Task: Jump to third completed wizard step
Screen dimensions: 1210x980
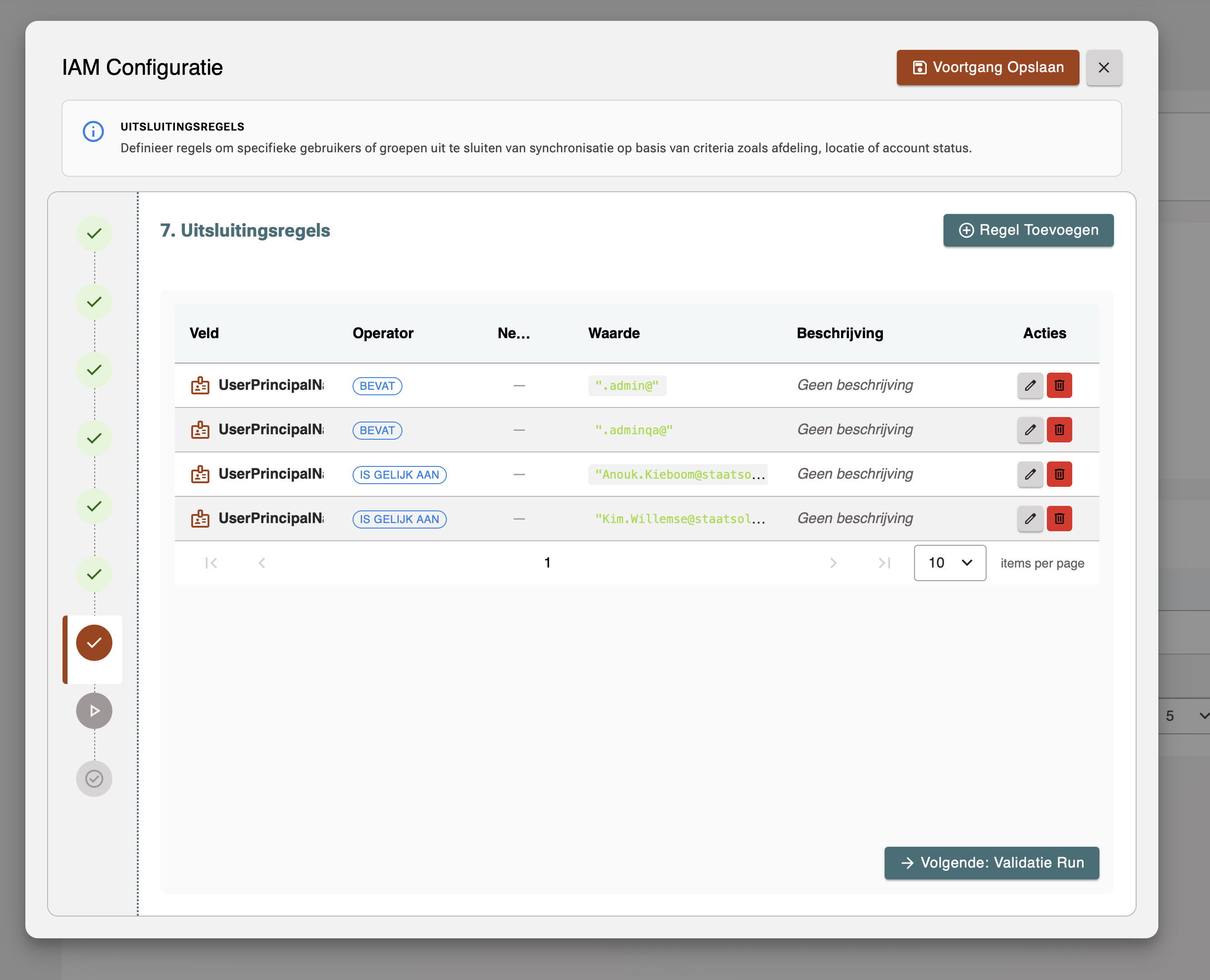Action: 94,370
